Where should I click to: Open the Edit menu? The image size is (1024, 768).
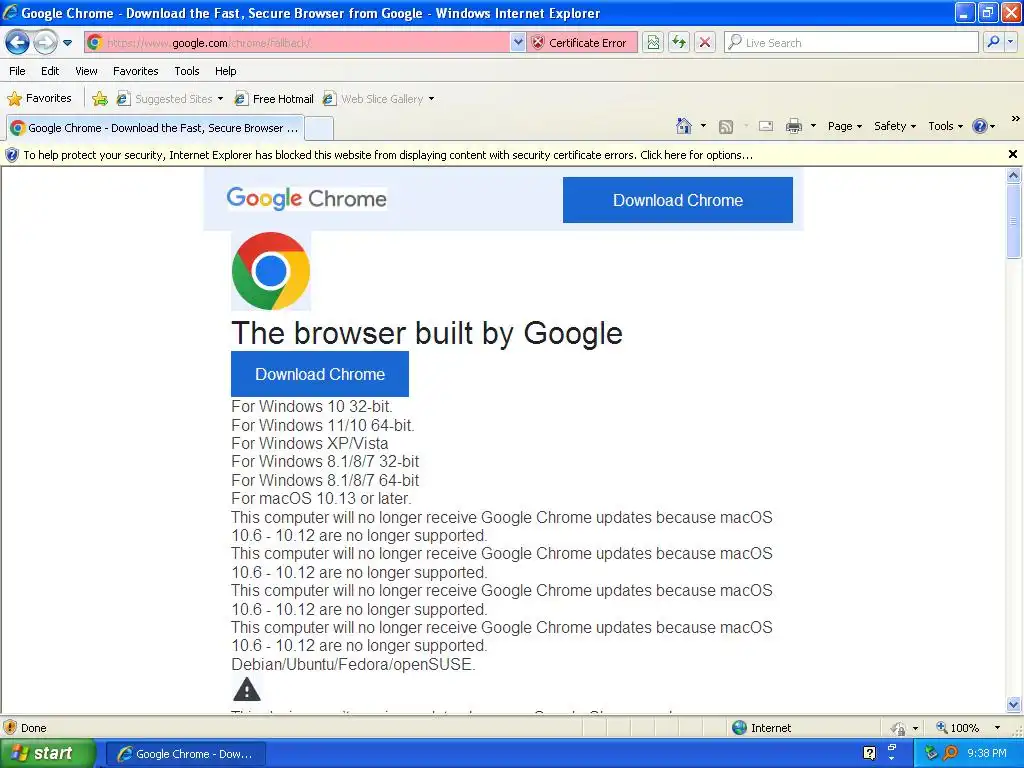point(50,71)
